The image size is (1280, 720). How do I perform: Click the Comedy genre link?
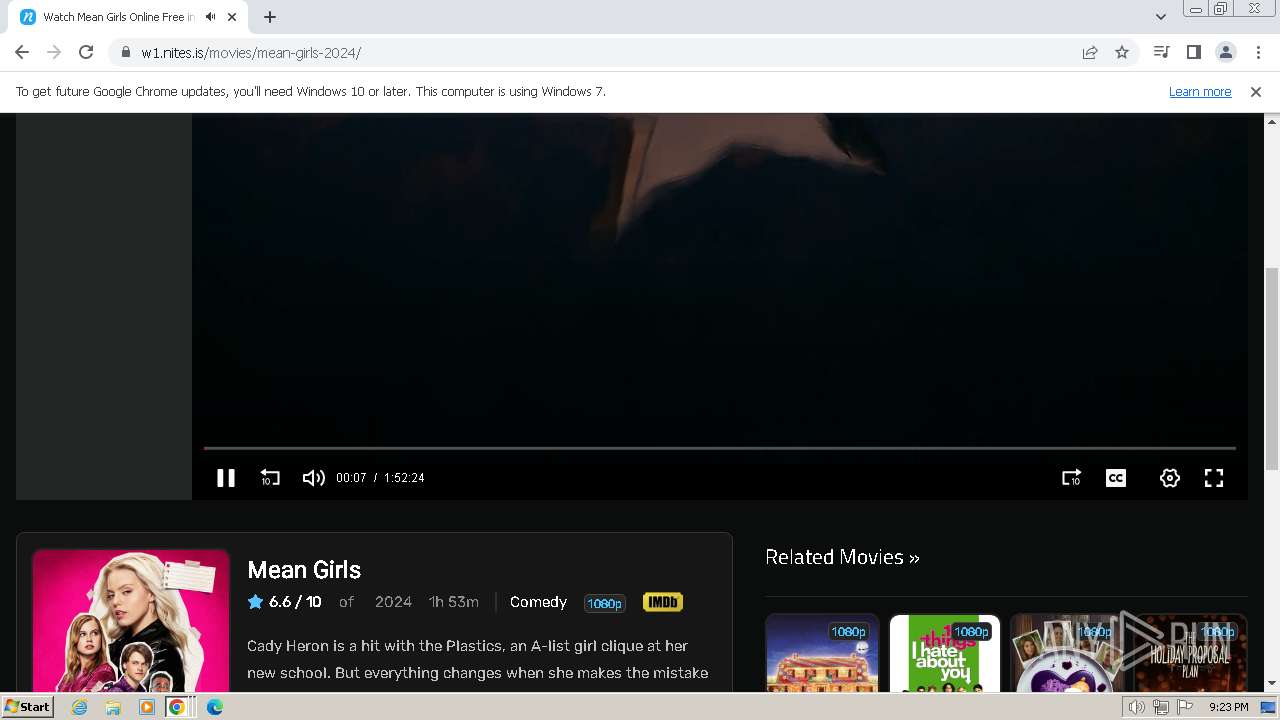click(538, 602)
